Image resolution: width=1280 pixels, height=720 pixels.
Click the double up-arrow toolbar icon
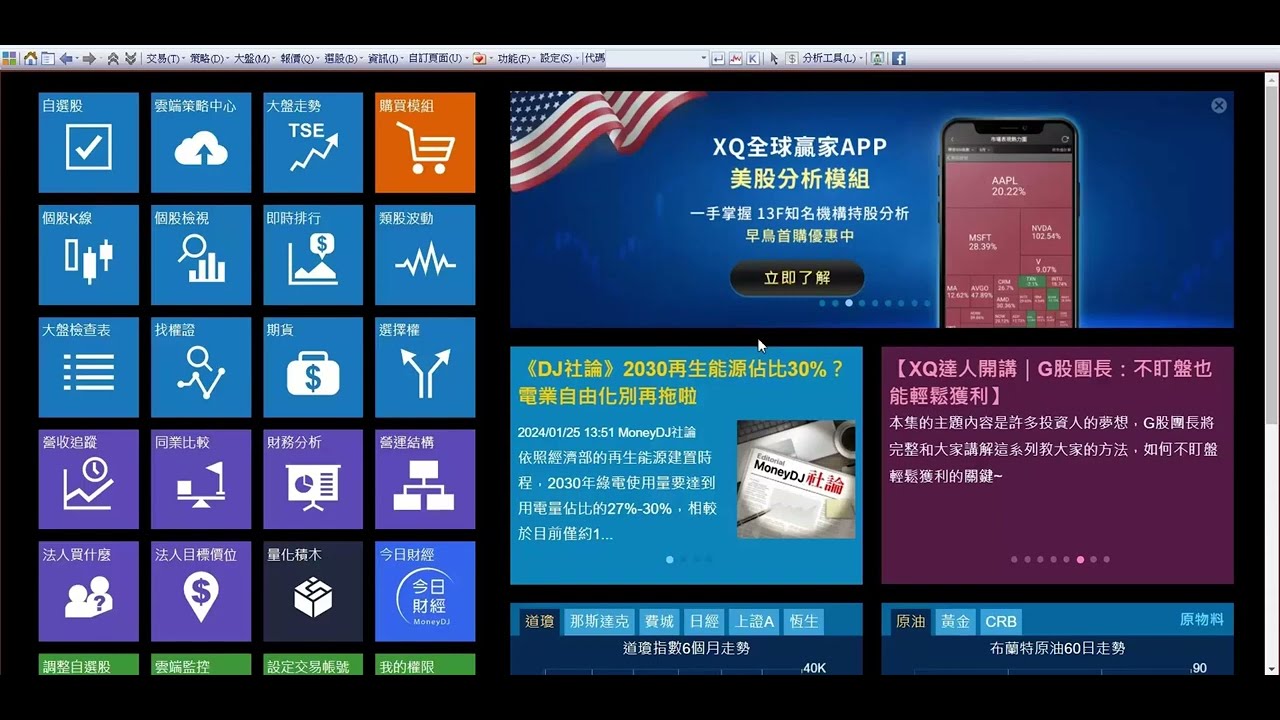coord(113,59)
